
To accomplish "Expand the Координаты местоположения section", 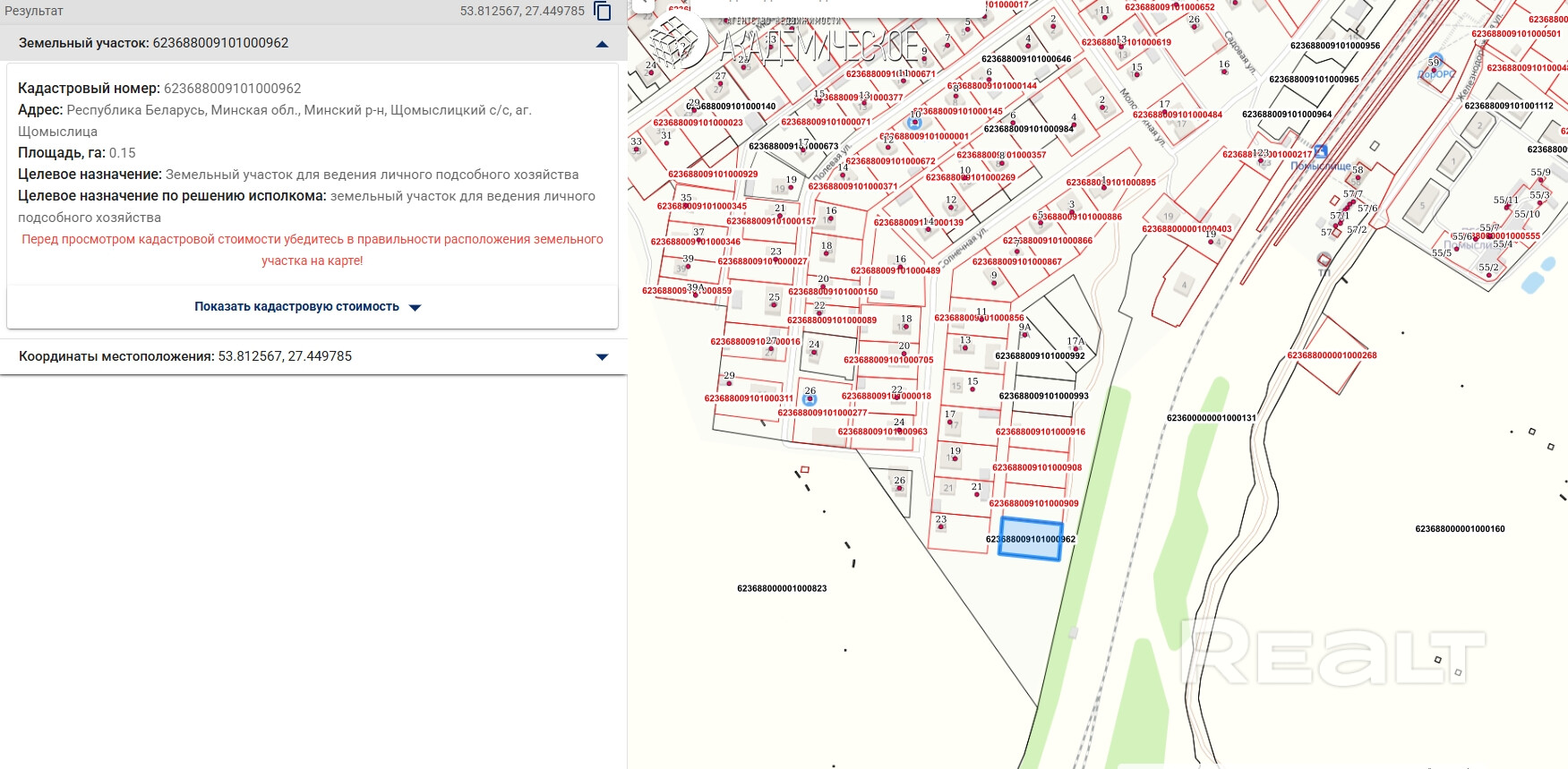I will [x=602, y=357].
